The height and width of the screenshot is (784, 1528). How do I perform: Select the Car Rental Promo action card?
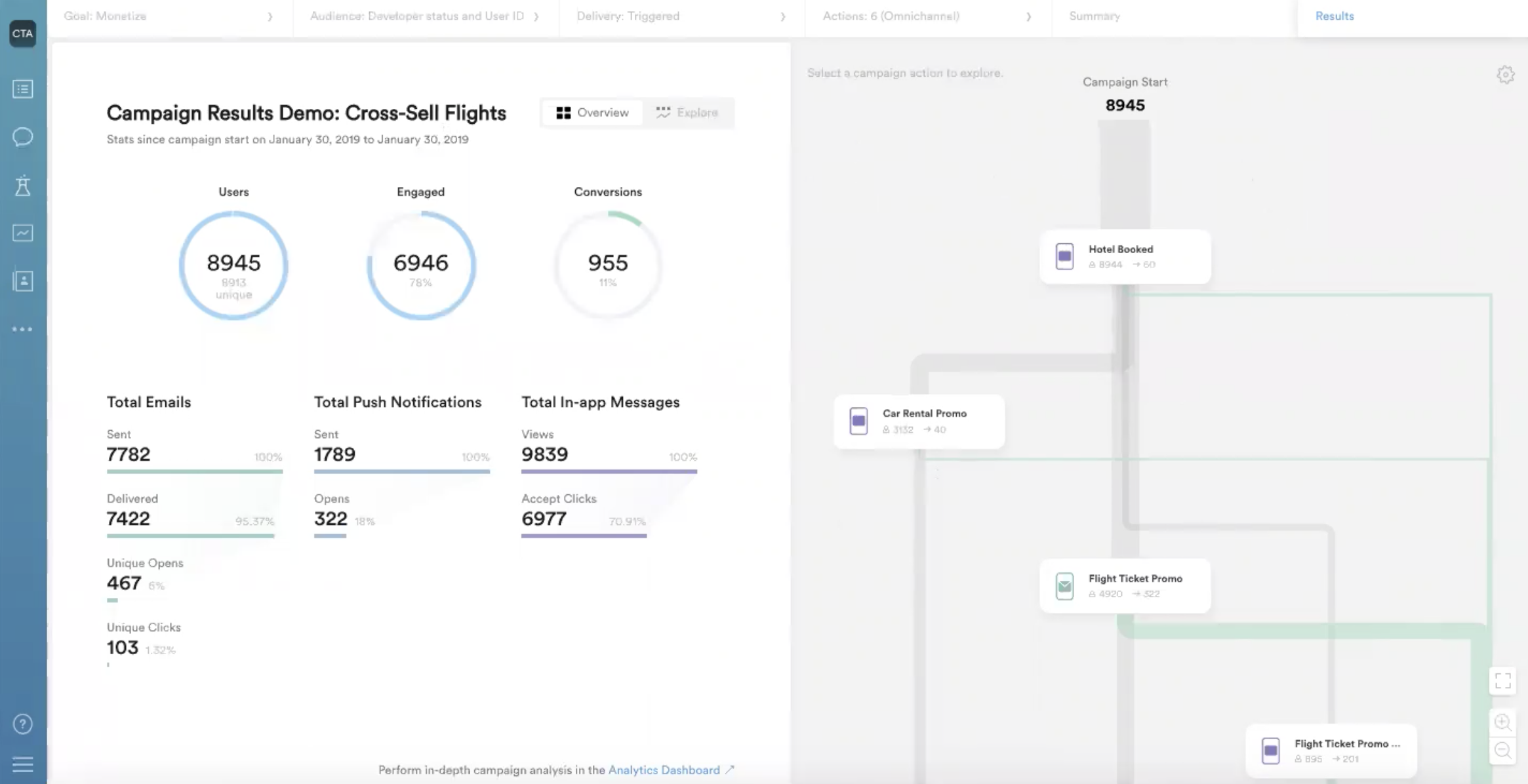click(919, 421)
